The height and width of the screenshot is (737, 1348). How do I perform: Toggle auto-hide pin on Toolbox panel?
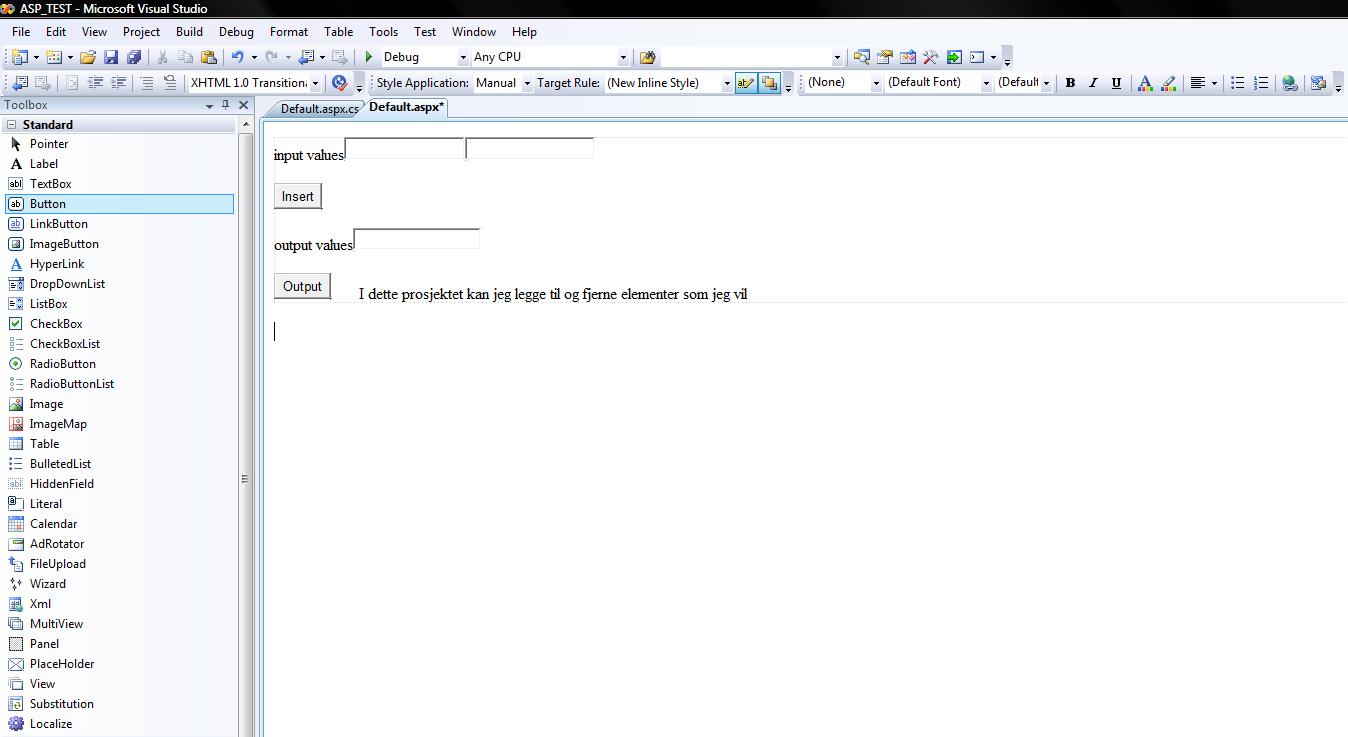[226, 105]
